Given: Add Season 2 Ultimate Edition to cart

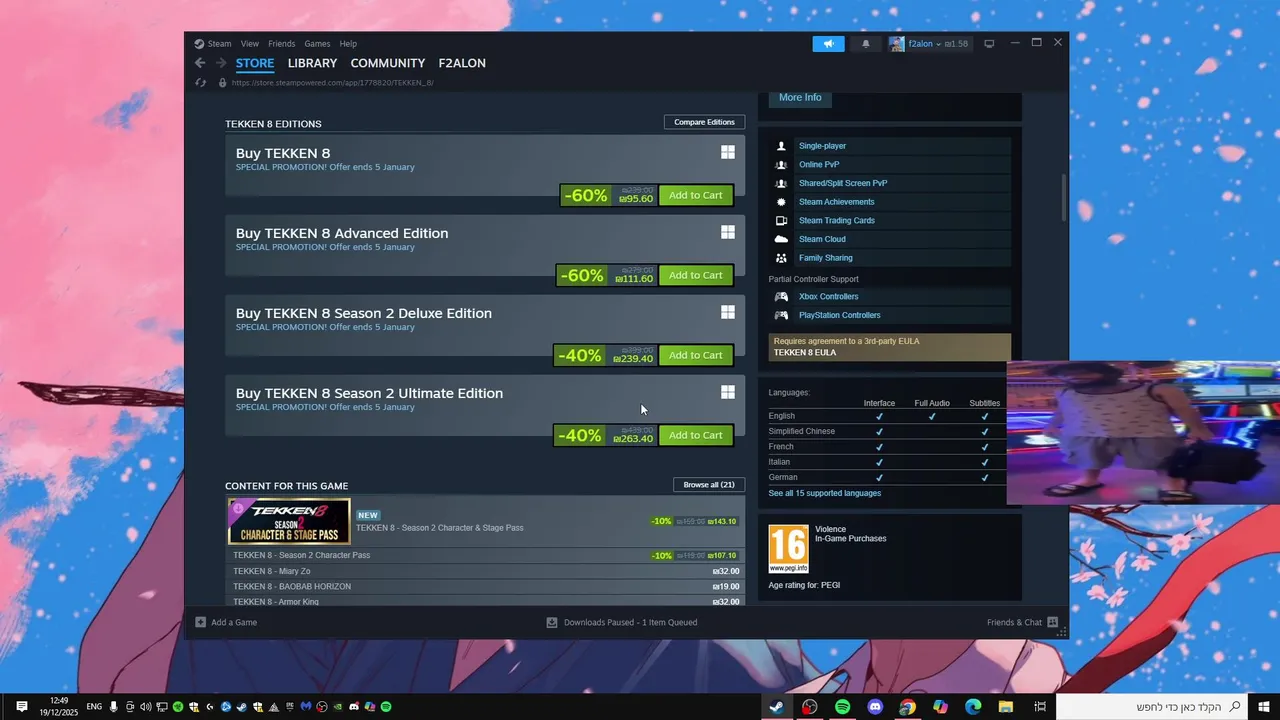Looking at the screenshot, I should coord(695,435).
